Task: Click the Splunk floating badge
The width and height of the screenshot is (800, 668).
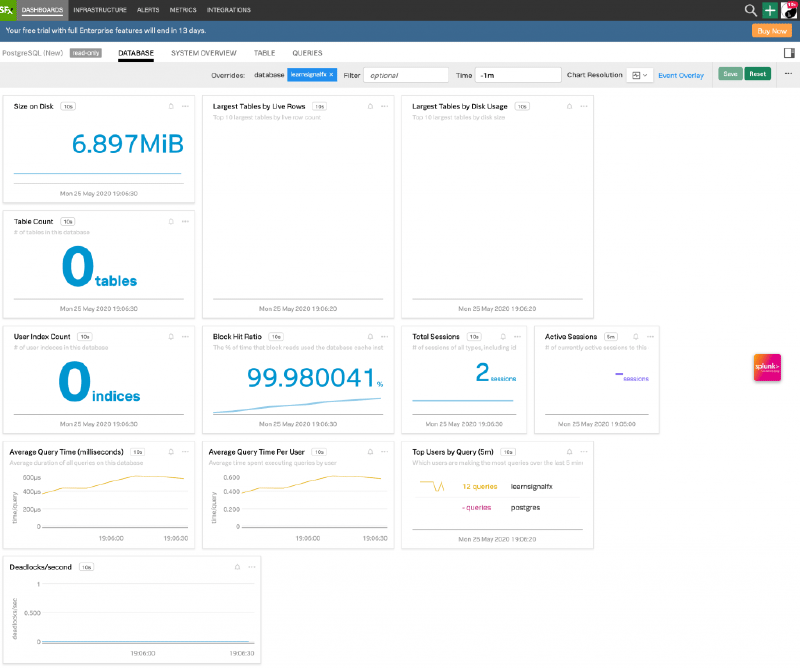Action: tap(767, 367)
